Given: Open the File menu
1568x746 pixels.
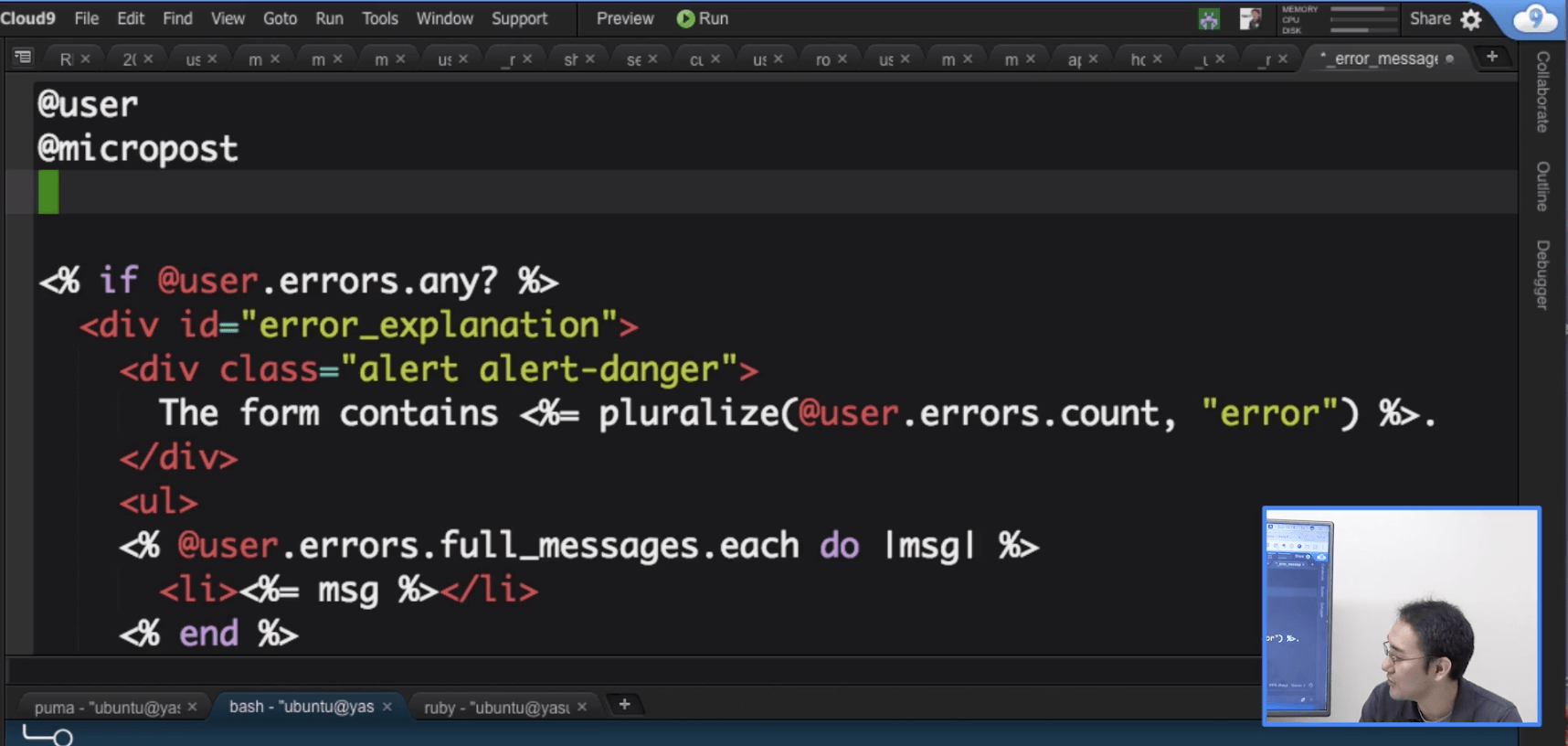Looking at the screenshot, I should tap(87, 18).
